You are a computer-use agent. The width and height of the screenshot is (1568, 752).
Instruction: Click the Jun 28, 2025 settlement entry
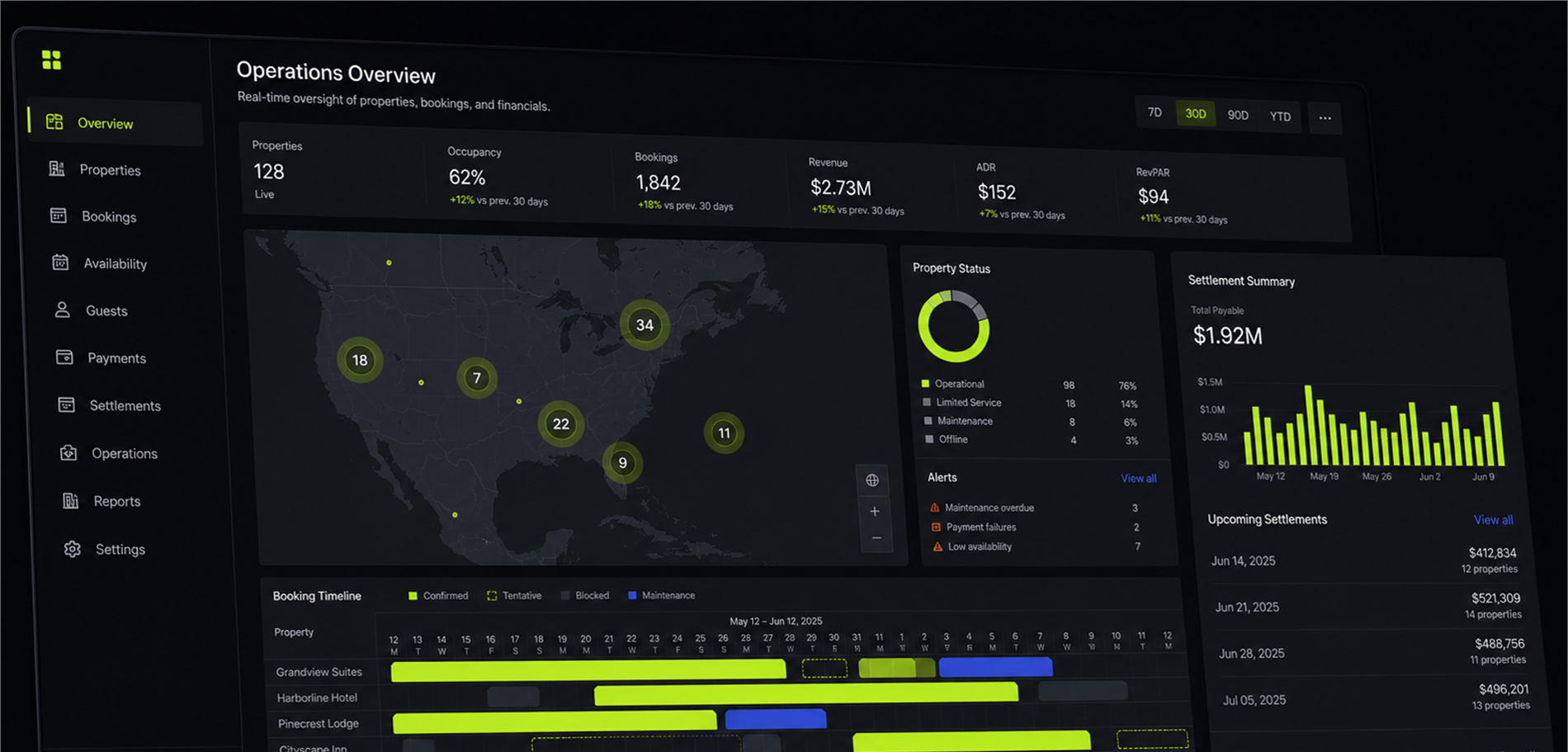click(1372, 653)
